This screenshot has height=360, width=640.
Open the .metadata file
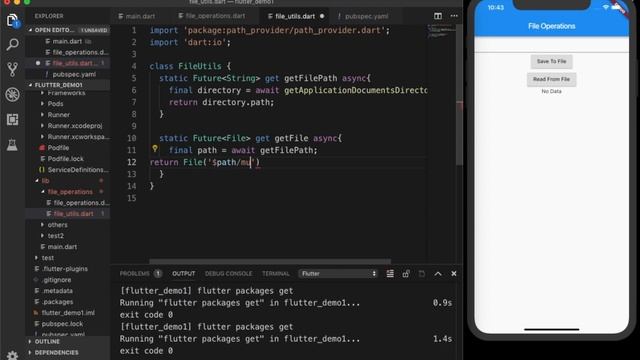(58, 291)
